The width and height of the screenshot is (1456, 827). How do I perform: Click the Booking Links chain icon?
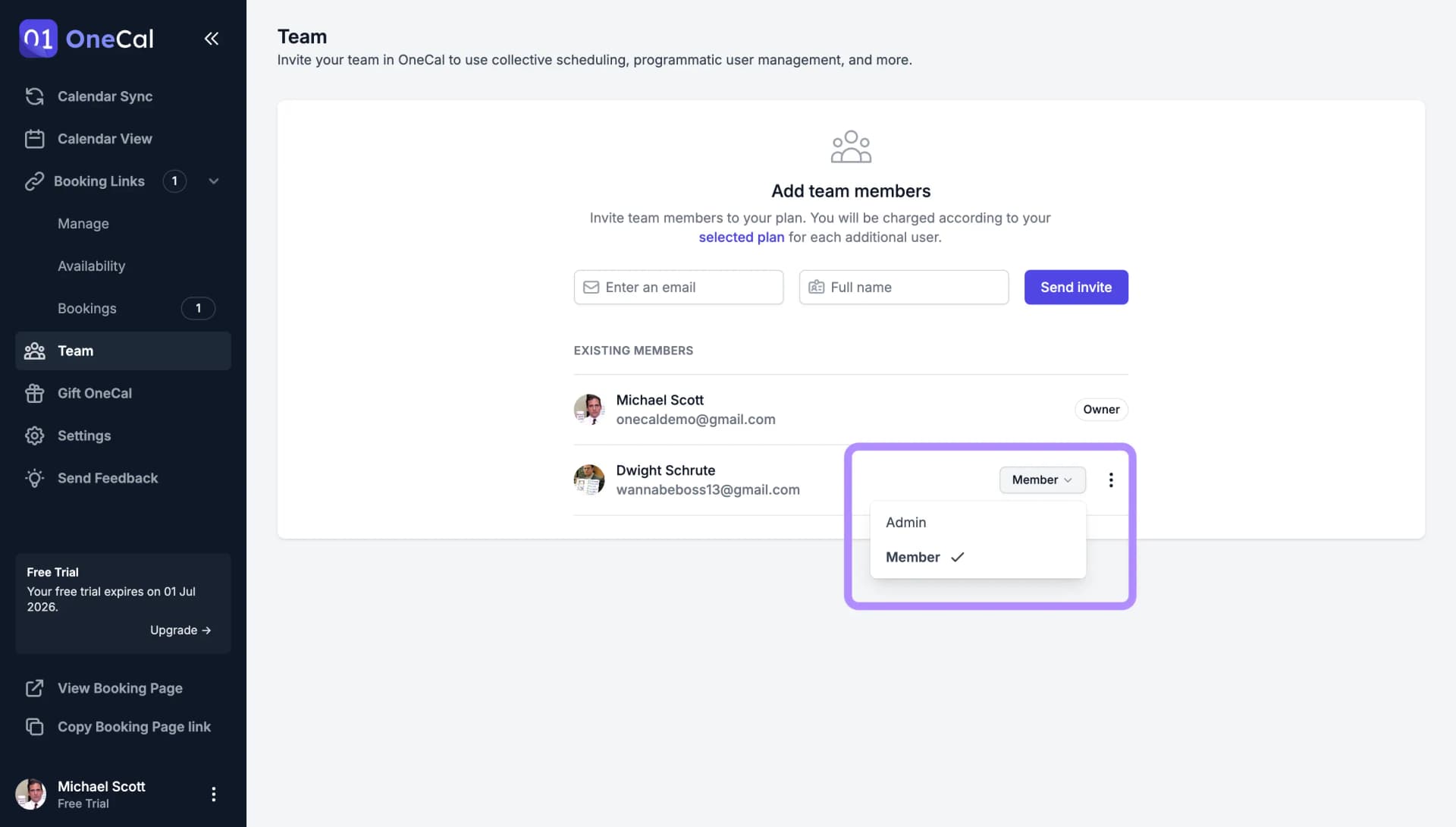click(x=35, y=181)
